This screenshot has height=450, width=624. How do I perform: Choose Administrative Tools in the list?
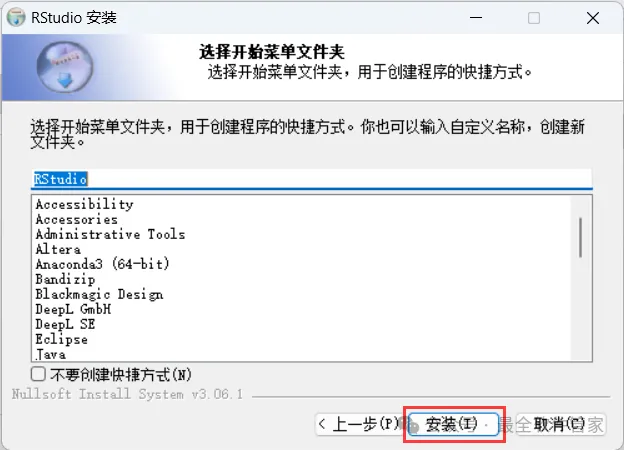click(110, 234)
